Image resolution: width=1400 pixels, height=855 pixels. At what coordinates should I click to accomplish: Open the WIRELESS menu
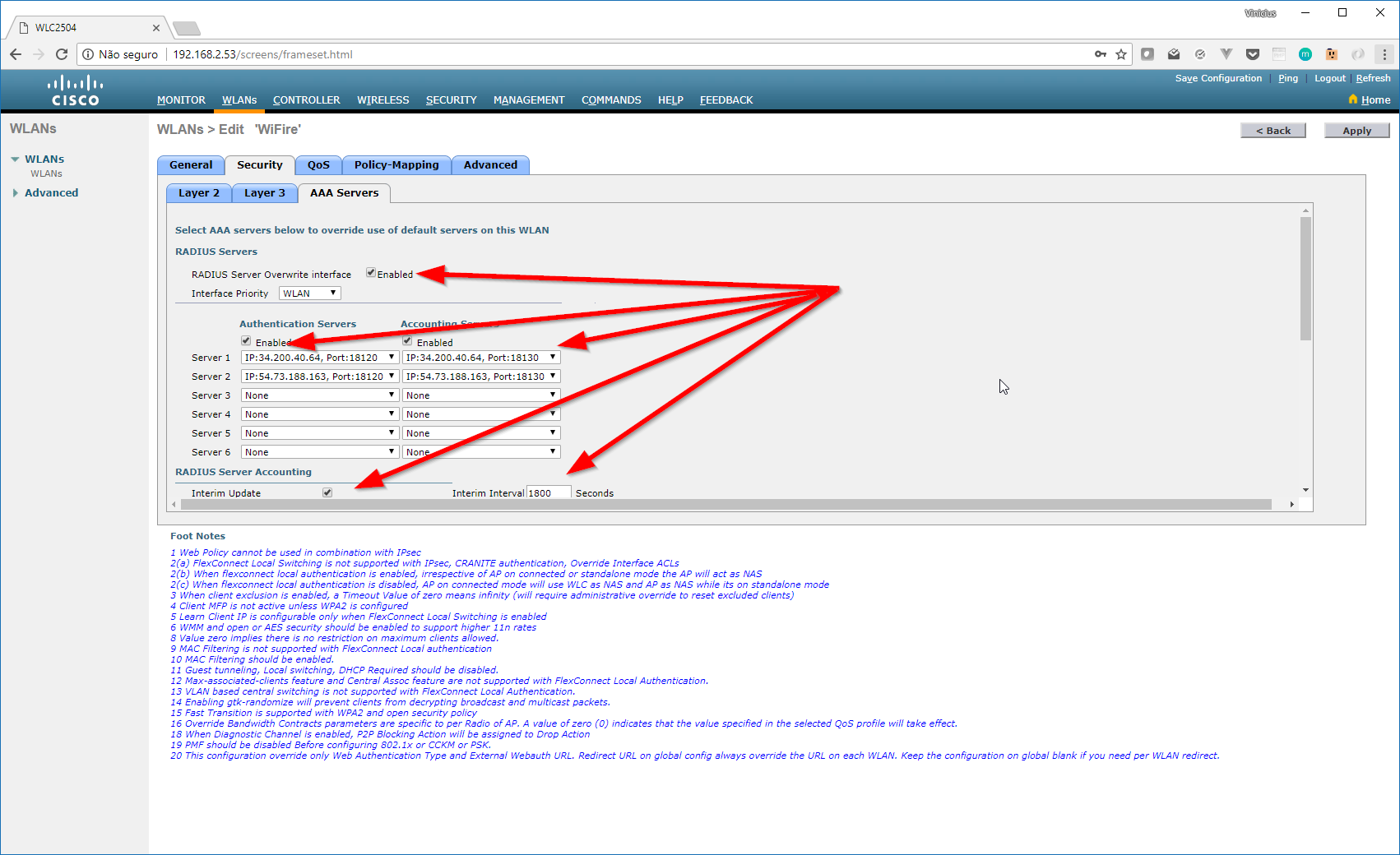click(382, 100)
